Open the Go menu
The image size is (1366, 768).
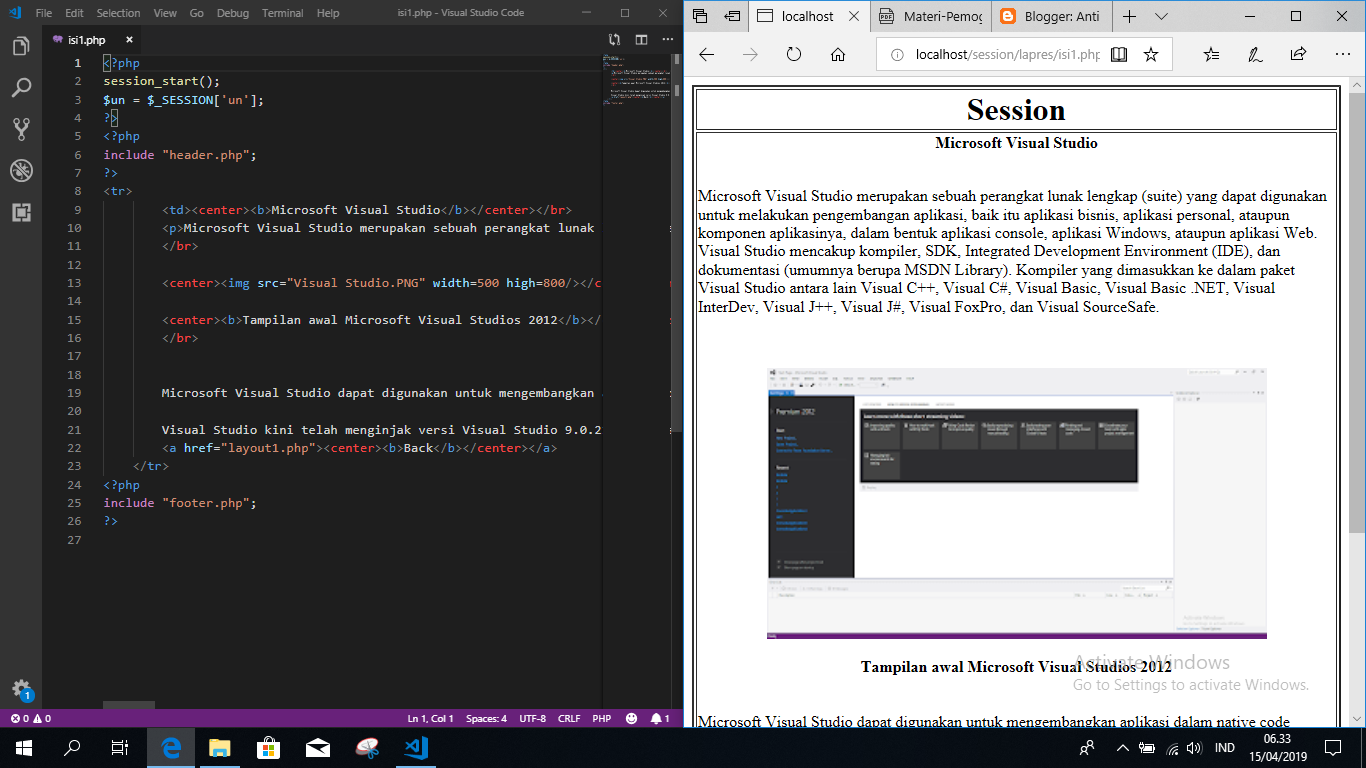point(196,13)
